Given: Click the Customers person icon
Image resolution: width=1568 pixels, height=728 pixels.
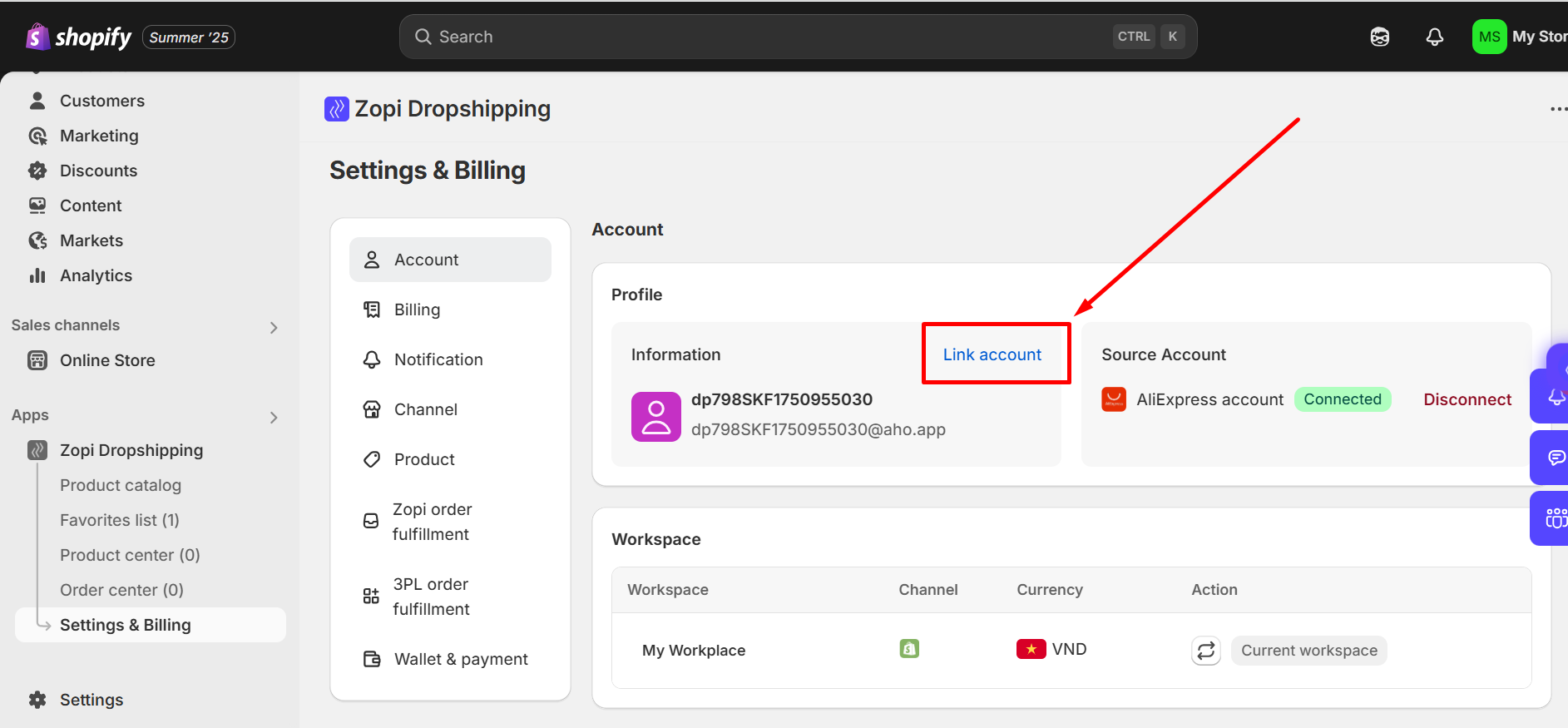Looking at the screenshot, I should coord(37,101).
